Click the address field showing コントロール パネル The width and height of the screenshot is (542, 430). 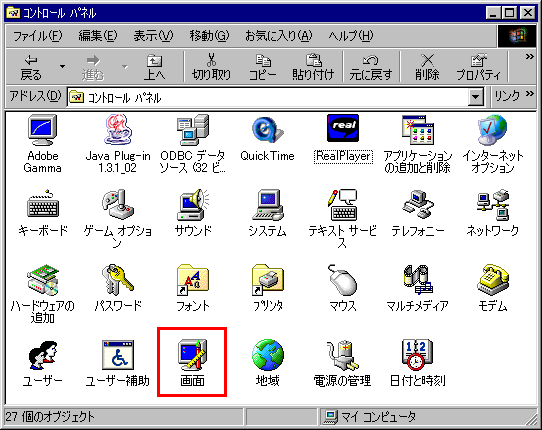(x=268, y=97)
